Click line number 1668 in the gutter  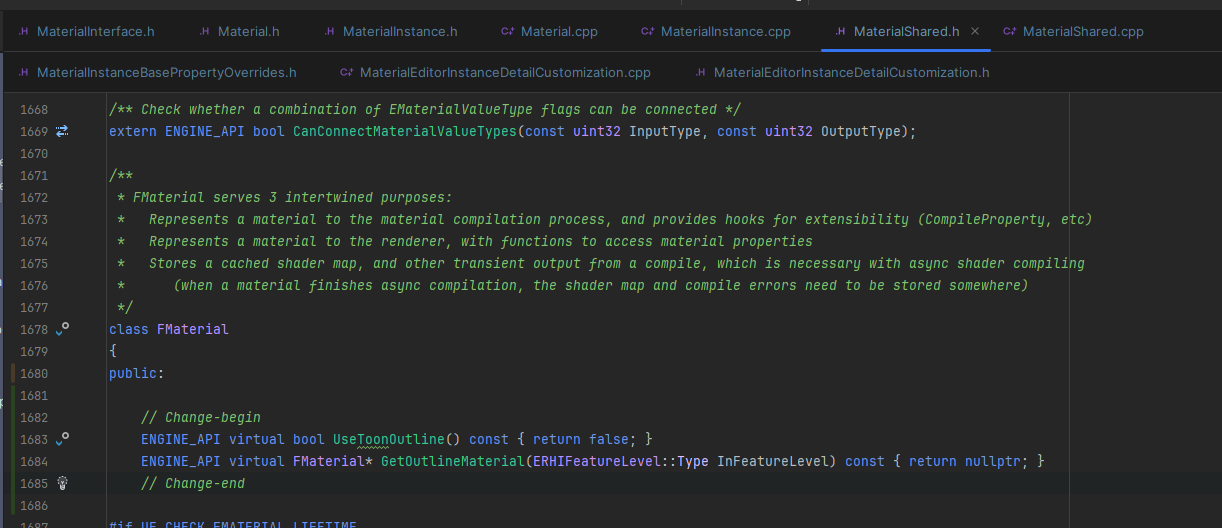point(34,109)
